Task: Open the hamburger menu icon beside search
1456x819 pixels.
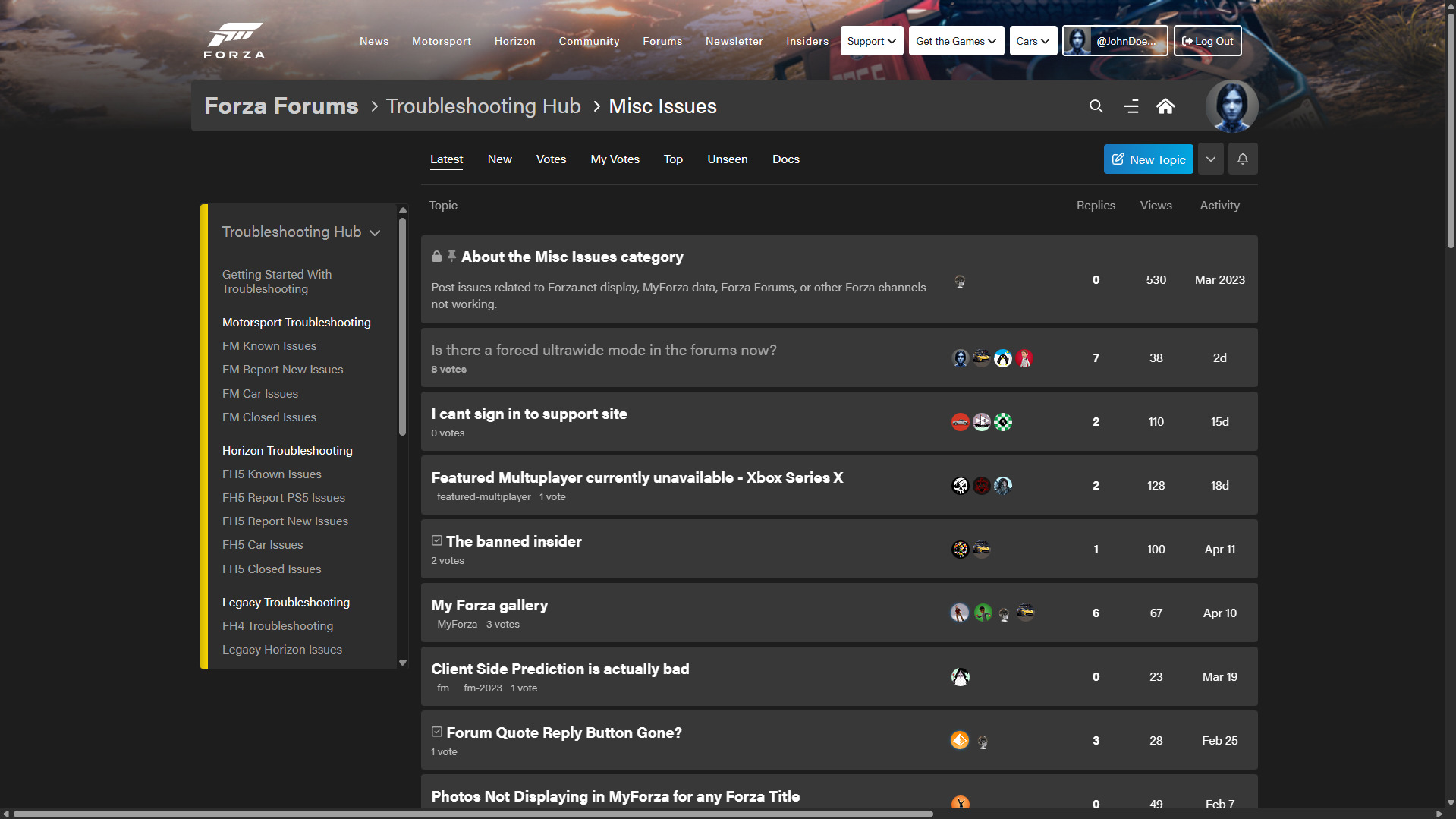Action: click(x=1131, y=106)
